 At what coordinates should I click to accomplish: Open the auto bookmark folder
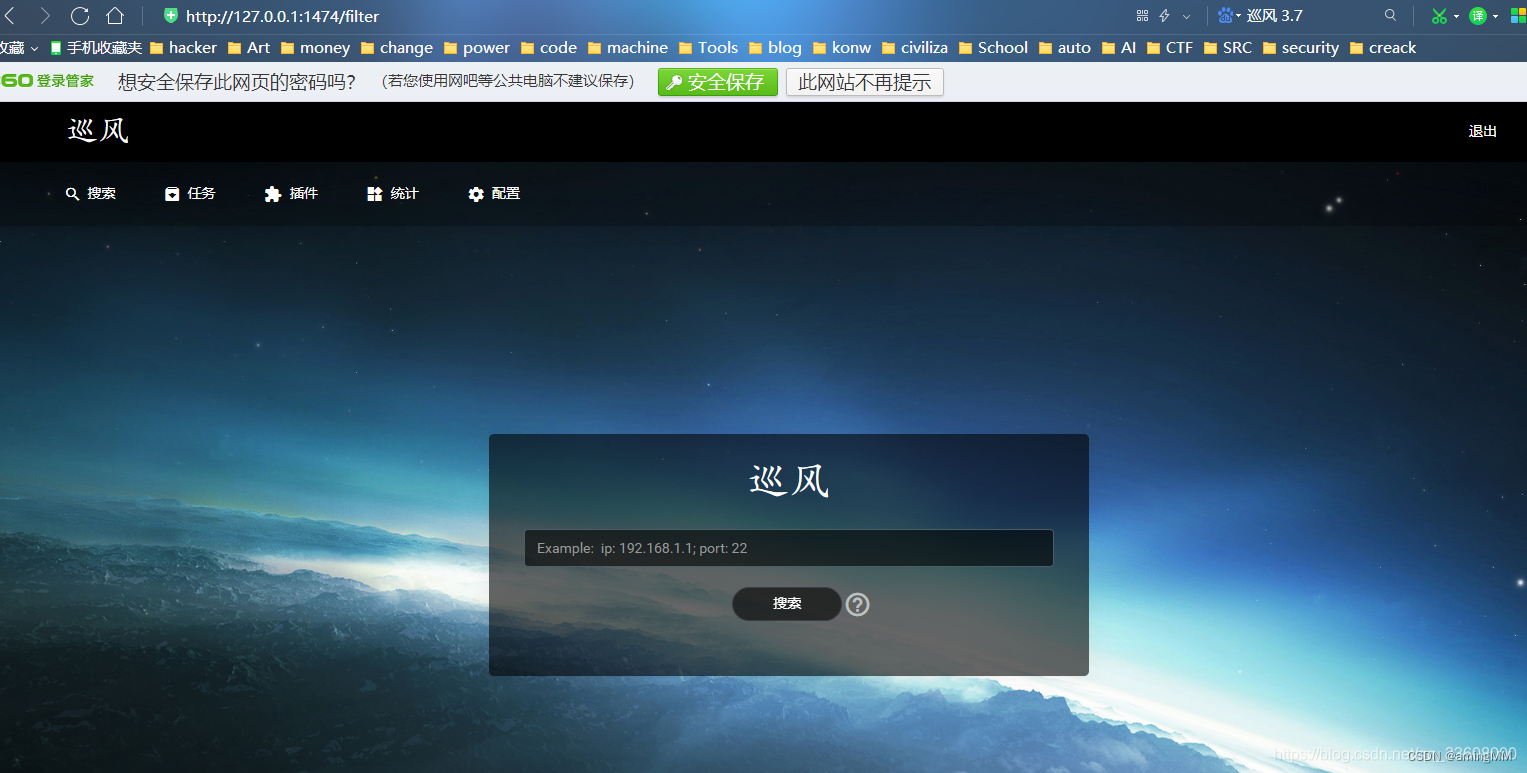click(x=1065, y=47)
